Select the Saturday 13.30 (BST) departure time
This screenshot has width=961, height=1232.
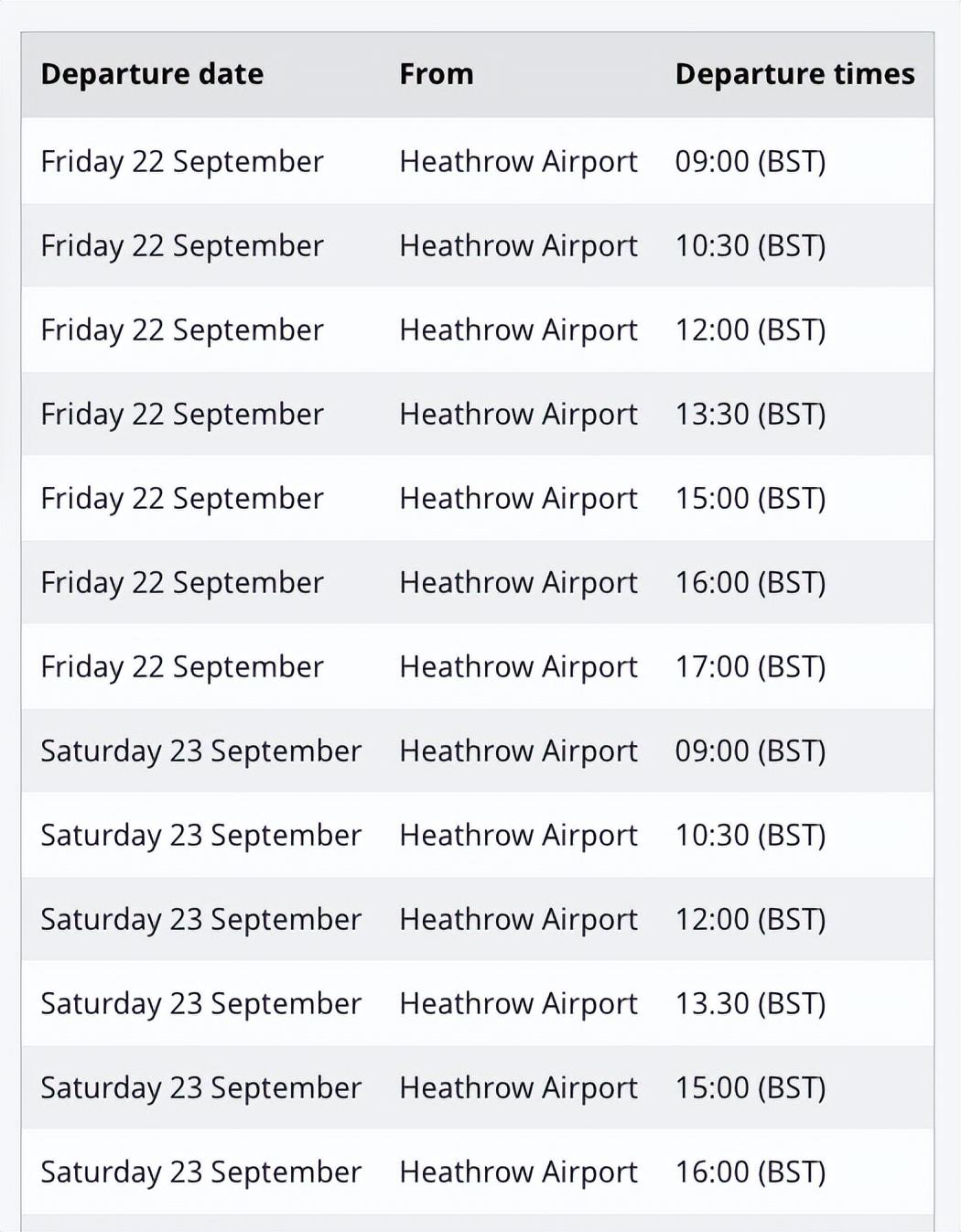(750, 1004)
